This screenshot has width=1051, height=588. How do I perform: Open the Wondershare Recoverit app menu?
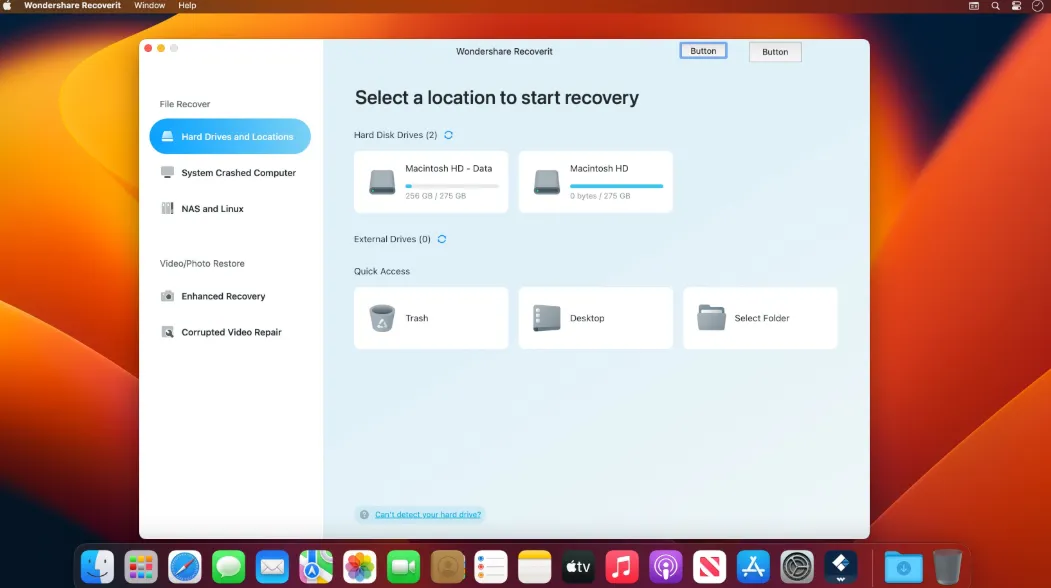click(x=72, y=5)
